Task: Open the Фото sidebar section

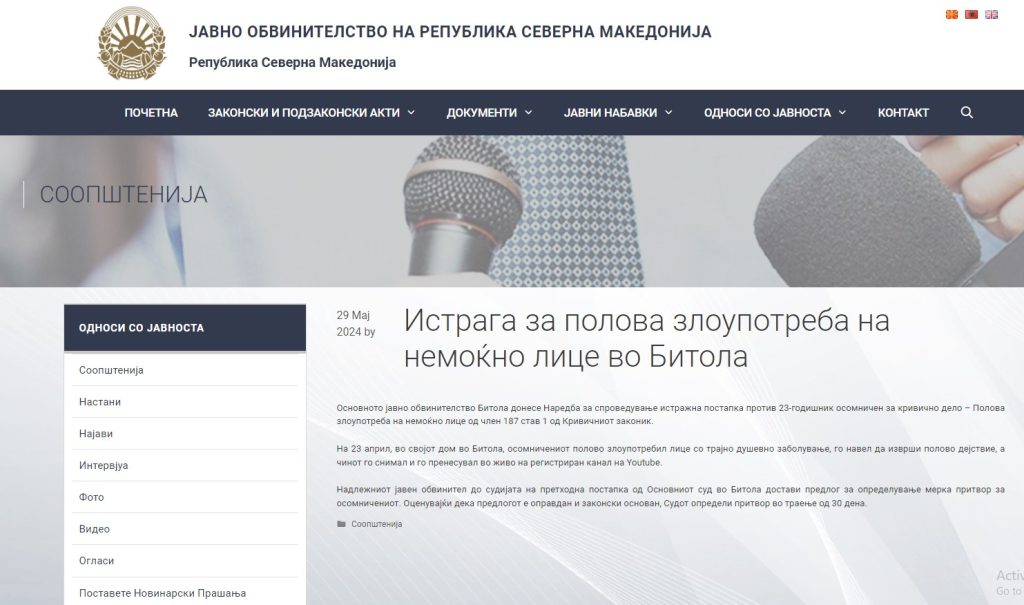Action: point(91,497)
